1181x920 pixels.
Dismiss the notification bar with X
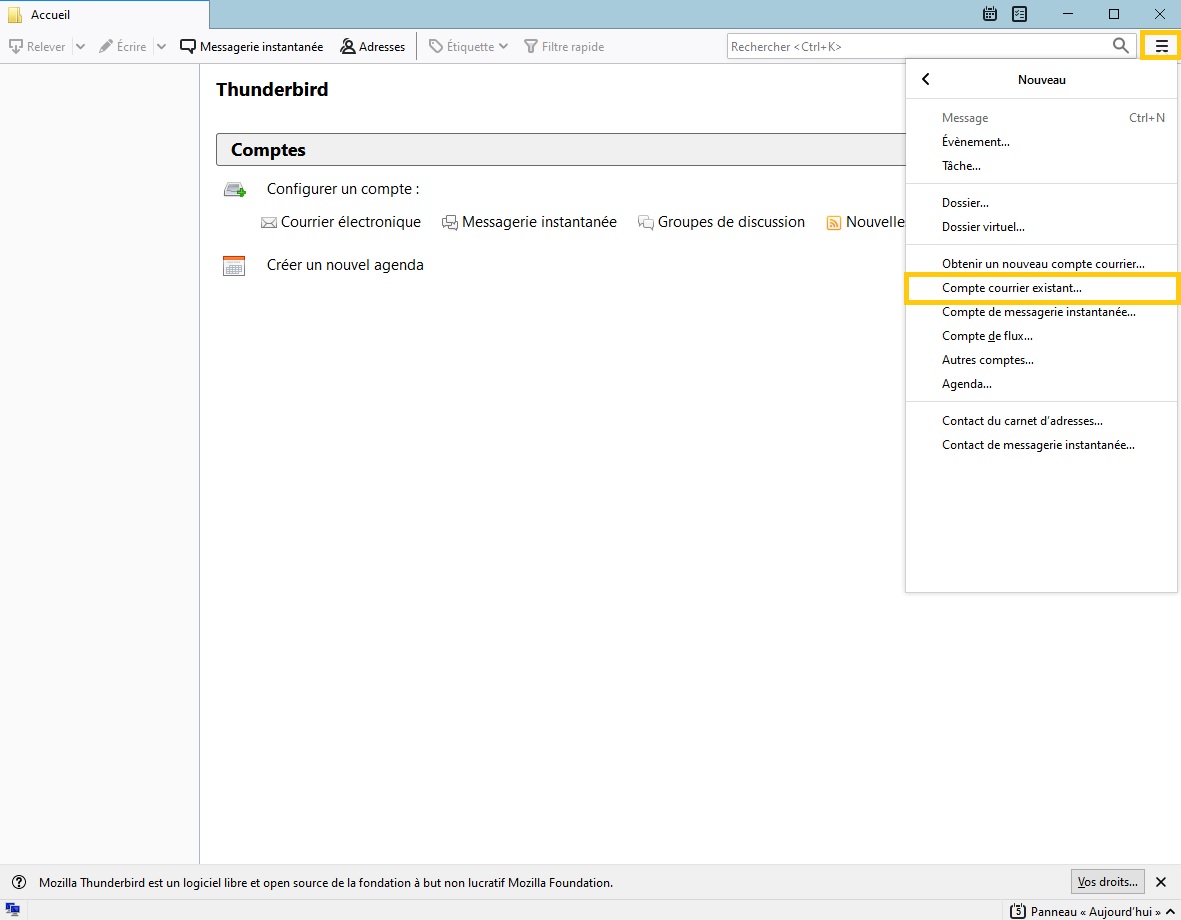coord(1161,882)
